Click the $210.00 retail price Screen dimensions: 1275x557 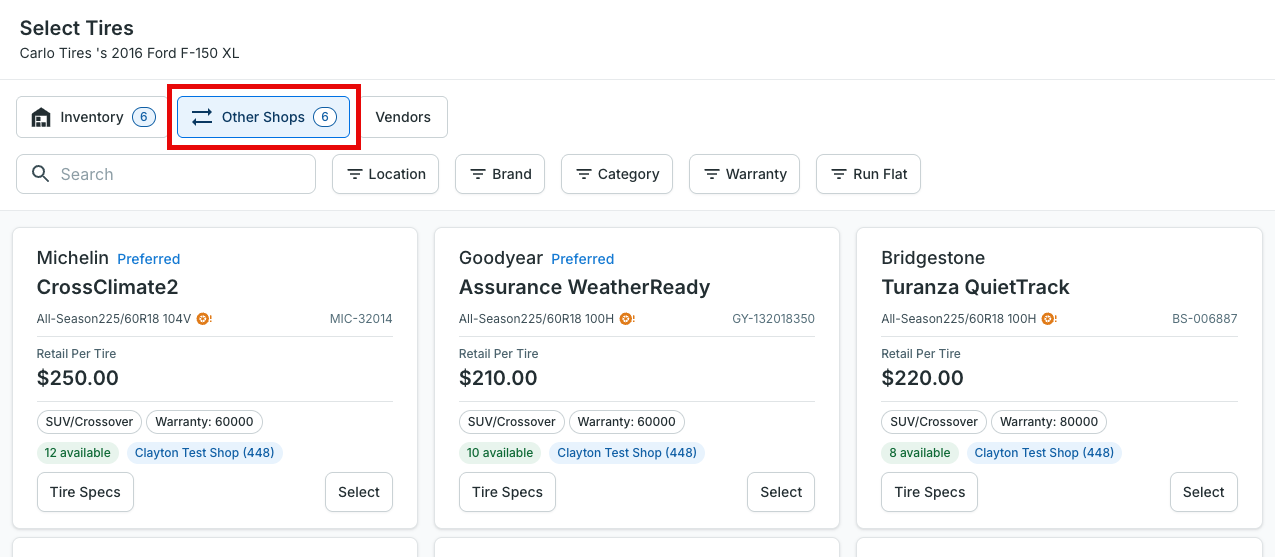coord(498,378)
